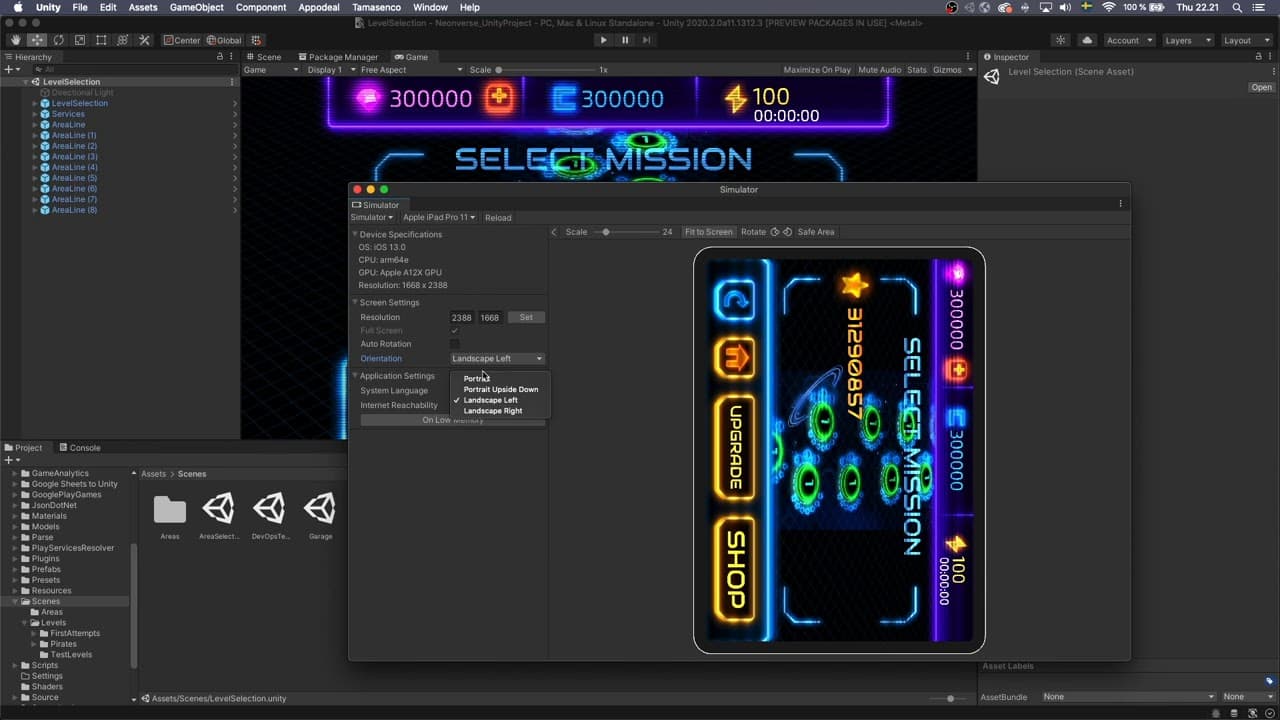Lock the Inspector panel
The image size is (1280, 720).
tap(1258, 57)
